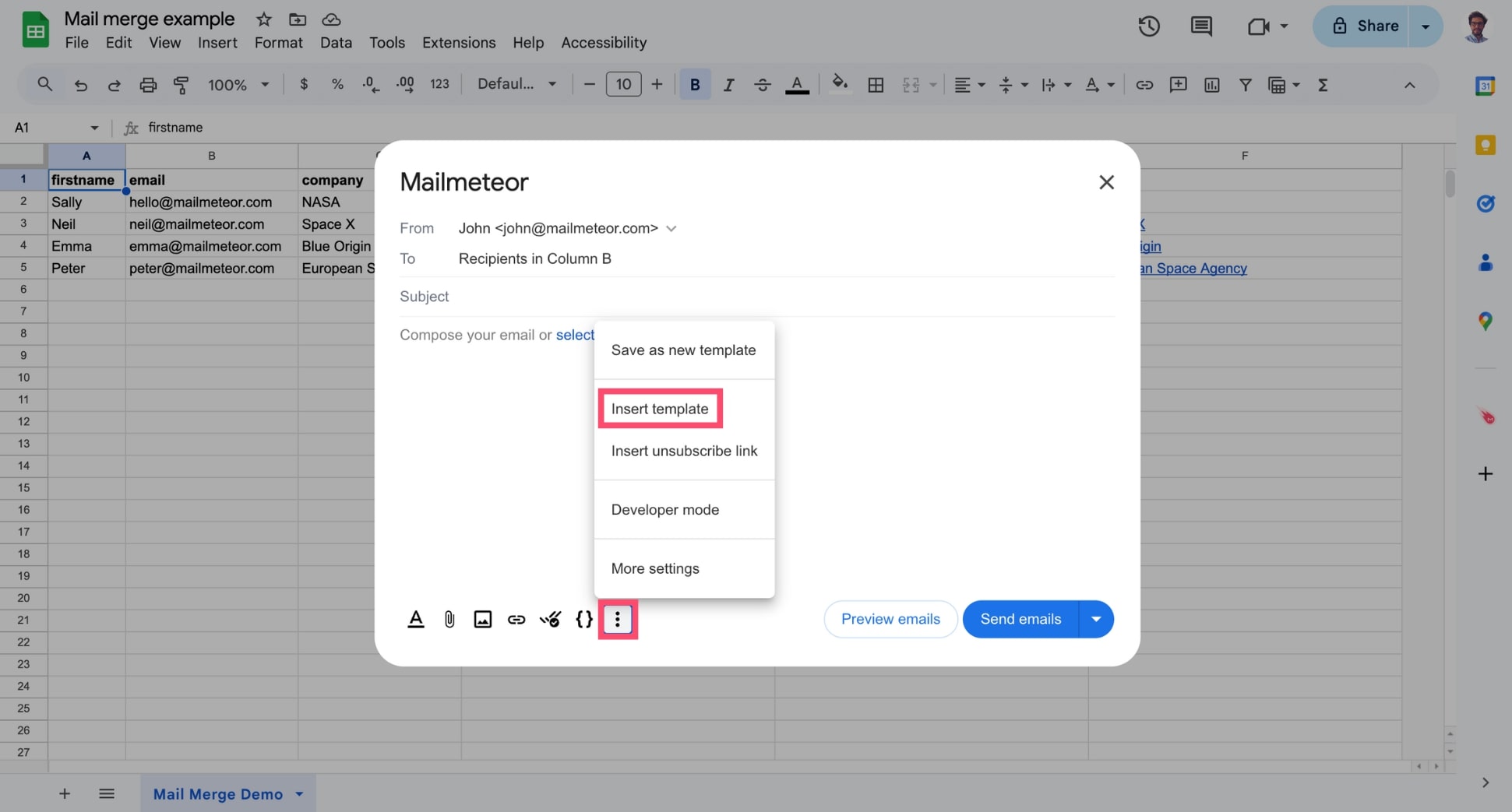Redo the last action
Screen dimensions: 1512x812
click(114, 85)
